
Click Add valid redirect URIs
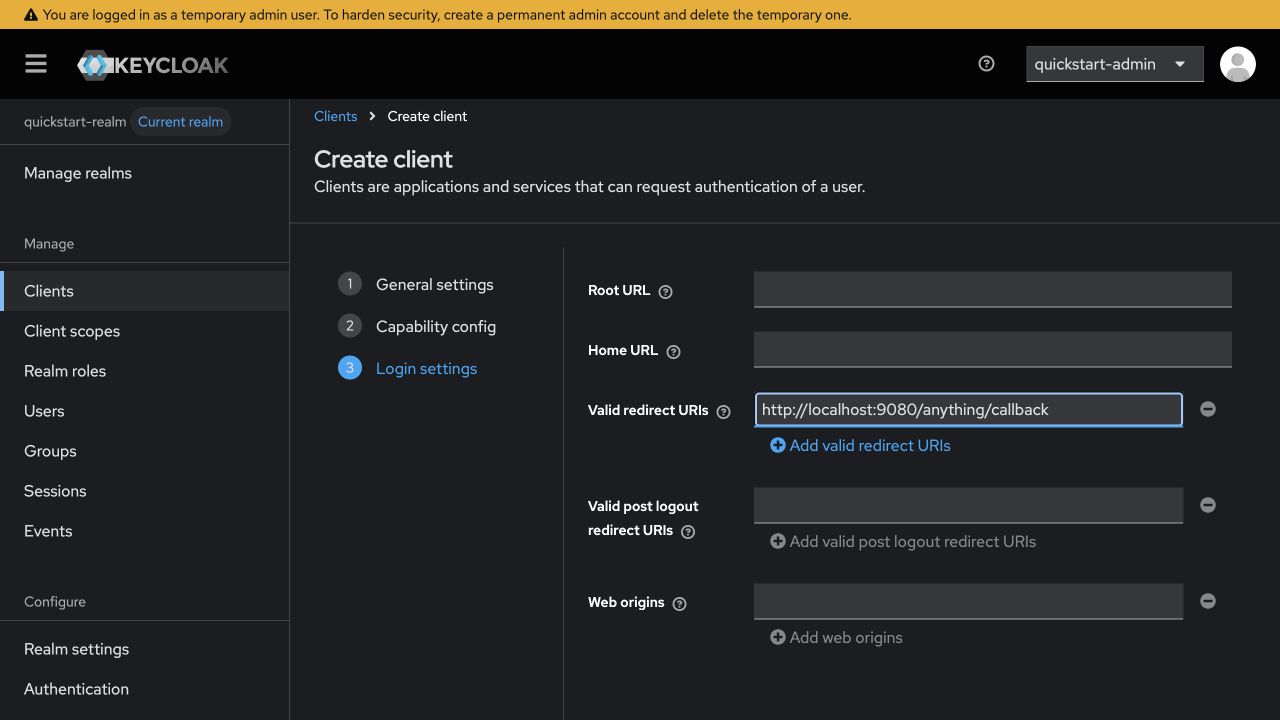(x=860, y=445)
